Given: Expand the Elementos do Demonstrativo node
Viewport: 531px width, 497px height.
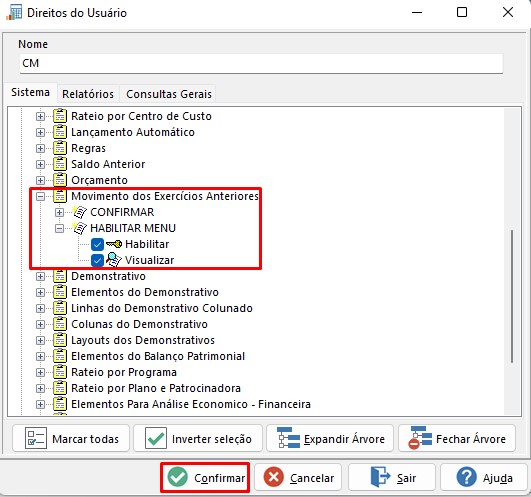Looking at the screenshot, I should coord(40,292).
